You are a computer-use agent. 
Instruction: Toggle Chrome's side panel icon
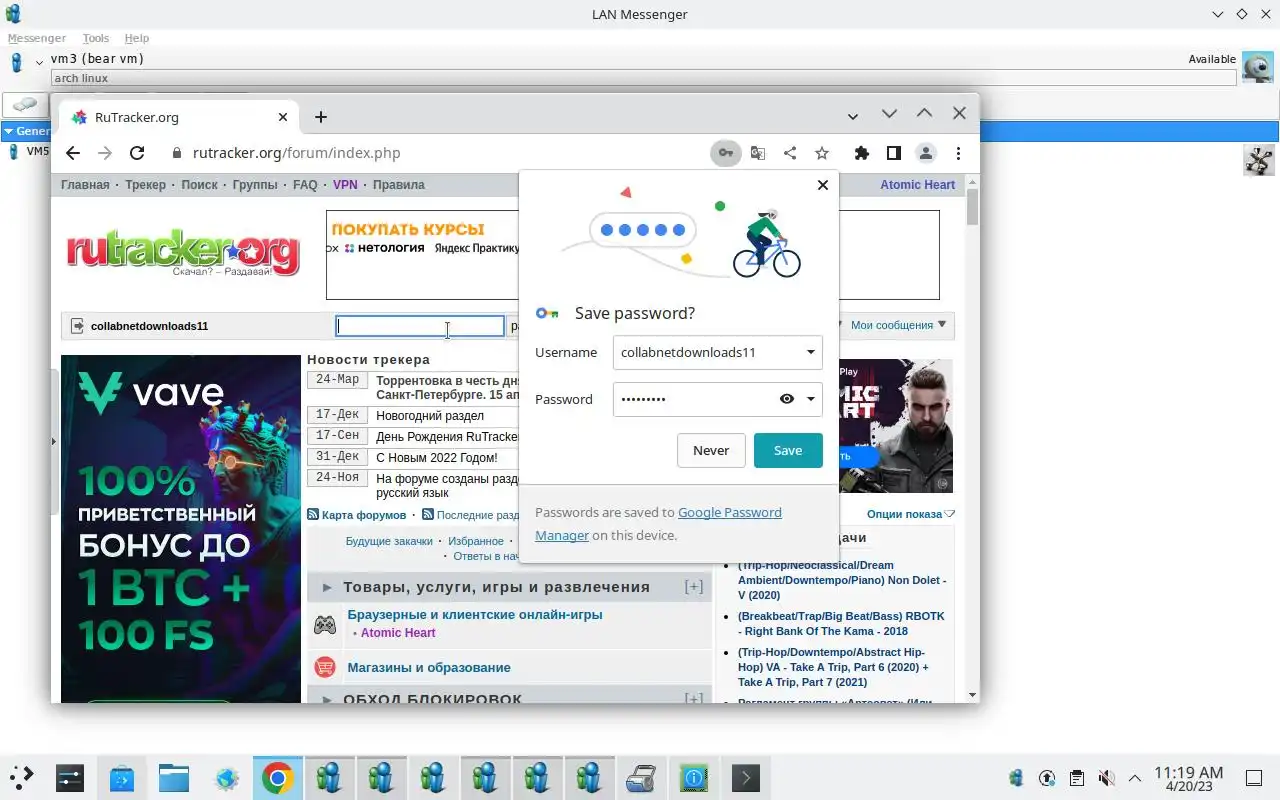pyautogui.click(x=894, y=153)
